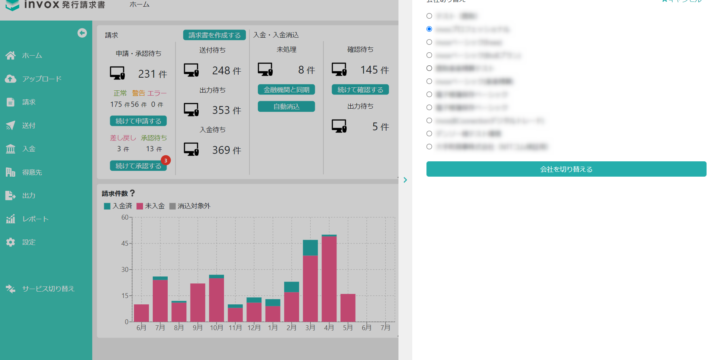Click the 未入金 pink legend swatch
This screenshot has height=360, width=720.
(x=140, y=207)
